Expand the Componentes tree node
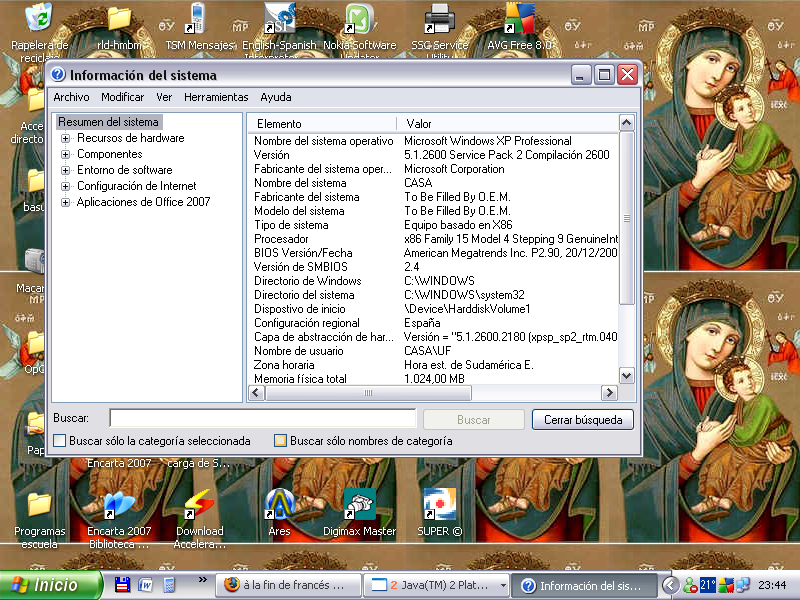Viewport: 800px width, 600px height. (66, 155)
